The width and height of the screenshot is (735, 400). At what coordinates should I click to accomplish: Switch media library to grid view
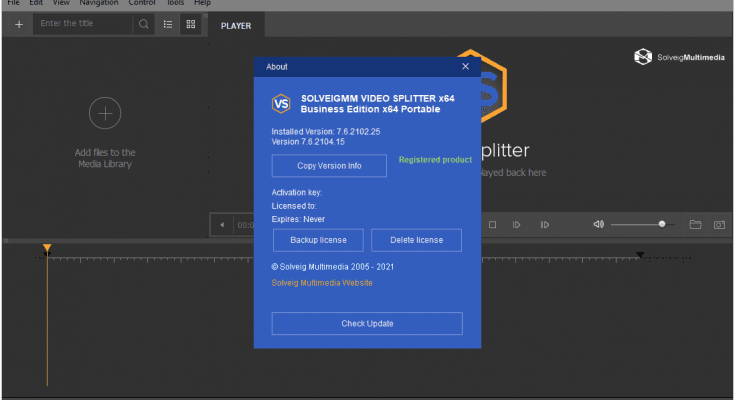(x=191, y=24)
